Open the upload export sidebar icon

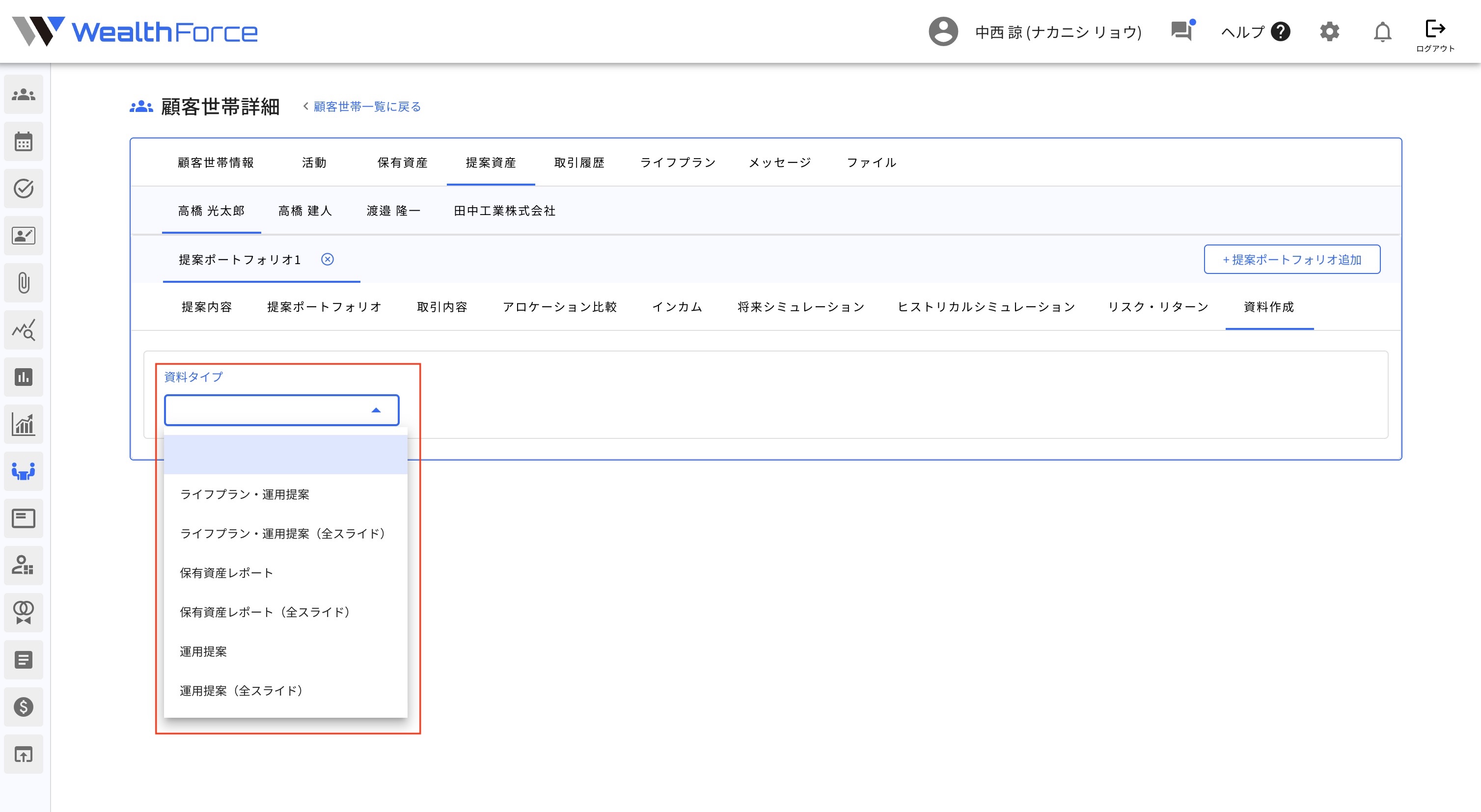pyautogui.click(x=24, y=754)
